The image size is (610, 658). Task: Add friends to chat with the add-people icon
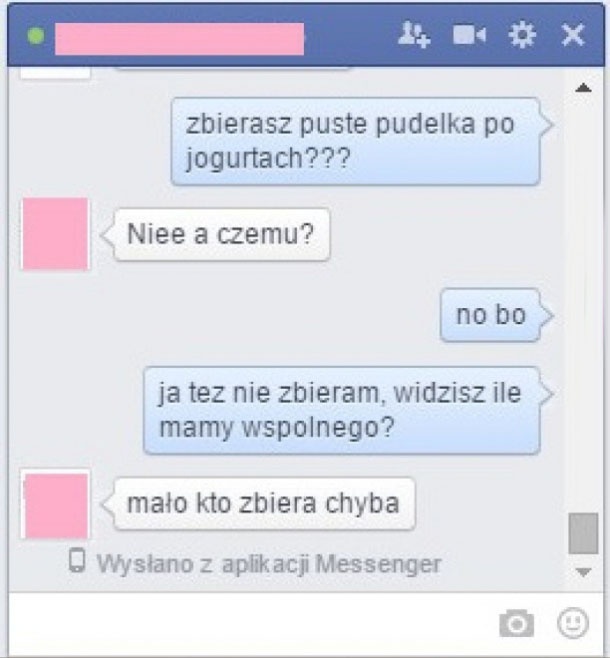click(x=414, y=35)
